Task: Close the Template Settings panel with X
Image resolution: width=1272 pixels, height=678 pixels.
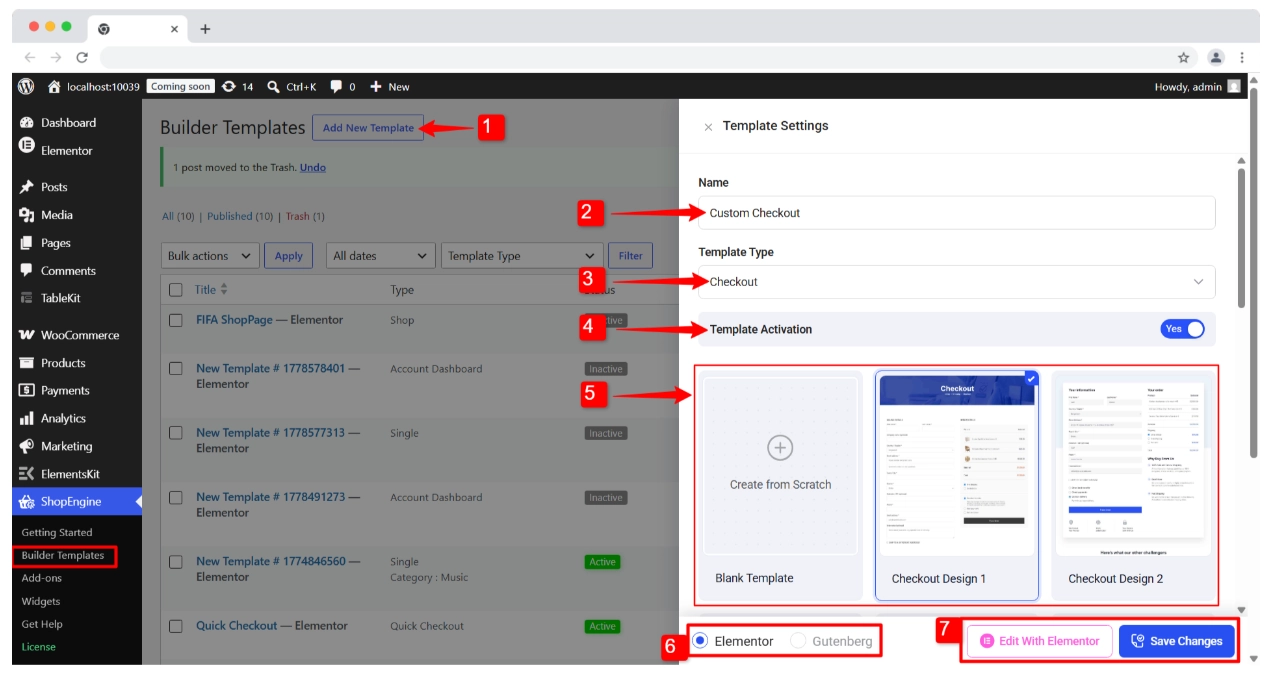Action: pyautogui.click(x=708, y=127)
